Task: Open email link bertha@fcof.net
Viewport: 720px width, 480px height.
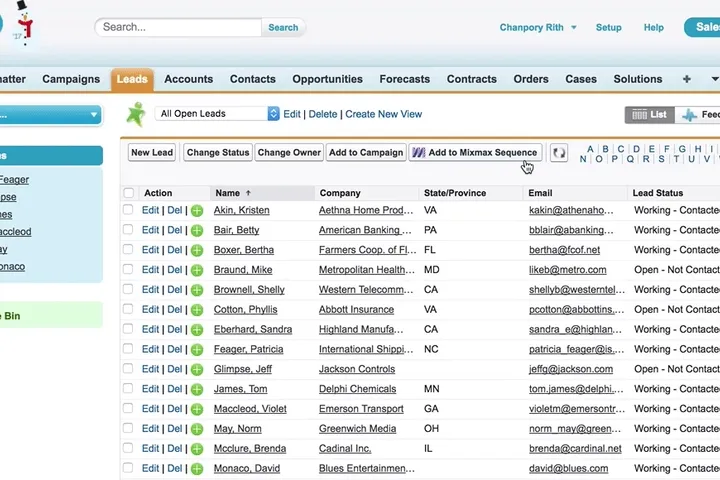Action: 564,250
